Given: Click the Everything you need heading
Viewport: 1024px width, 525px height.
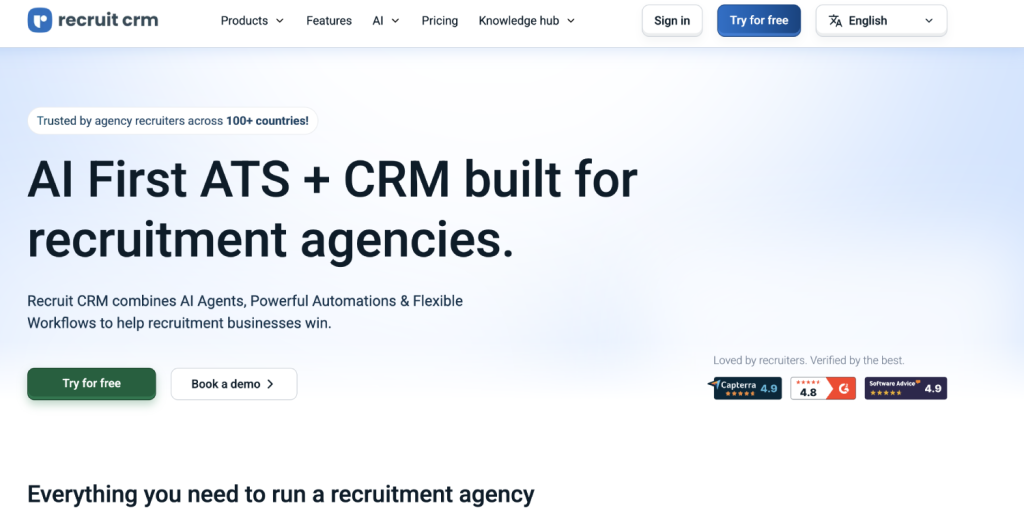Looking at the screenshot, I should [281, 494].
